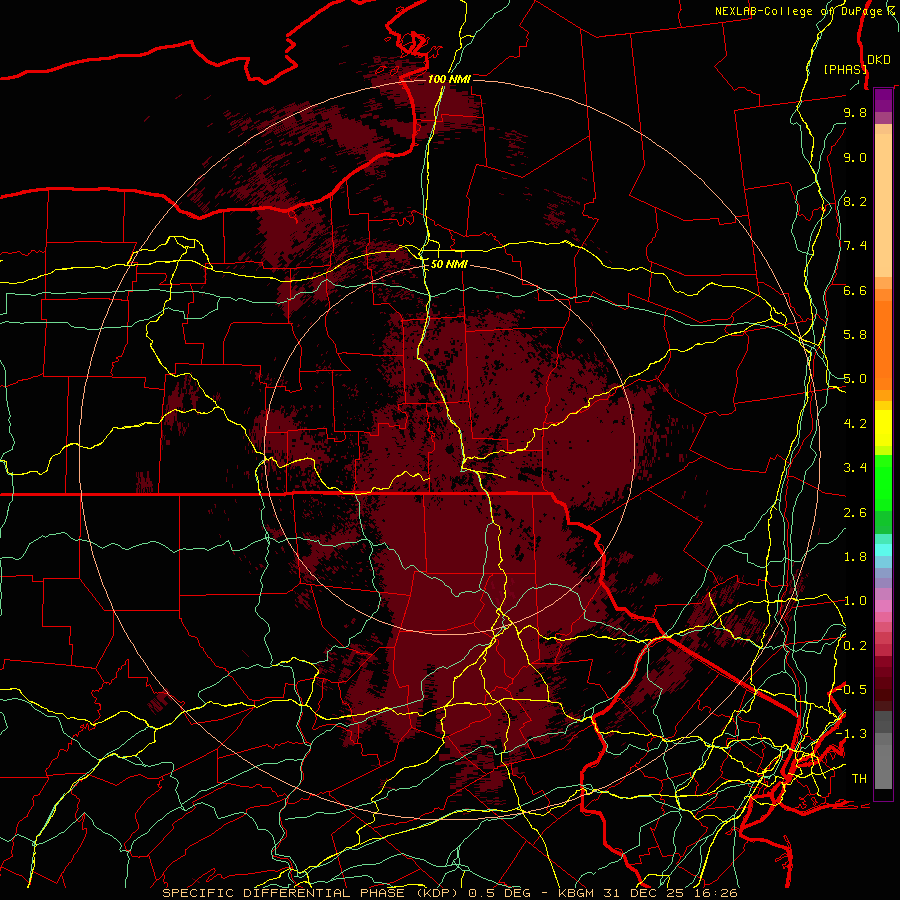Click the "DKD" label above the color scale
This screenshot has height=900, width=900.
click(x=879, y=60)
